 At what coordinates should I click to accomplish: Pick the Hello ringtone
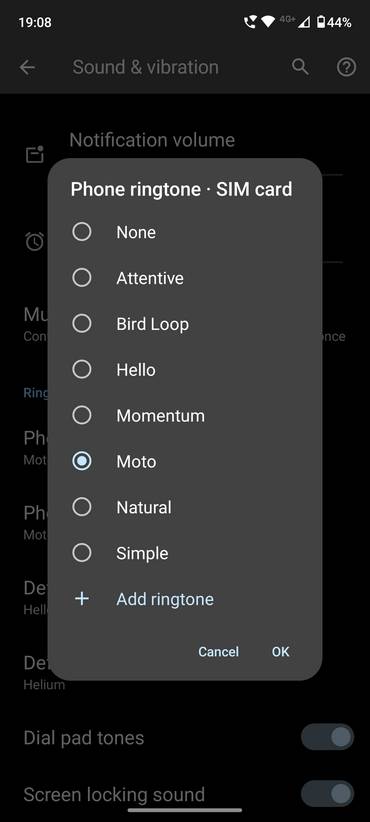[x=184, y=370]
